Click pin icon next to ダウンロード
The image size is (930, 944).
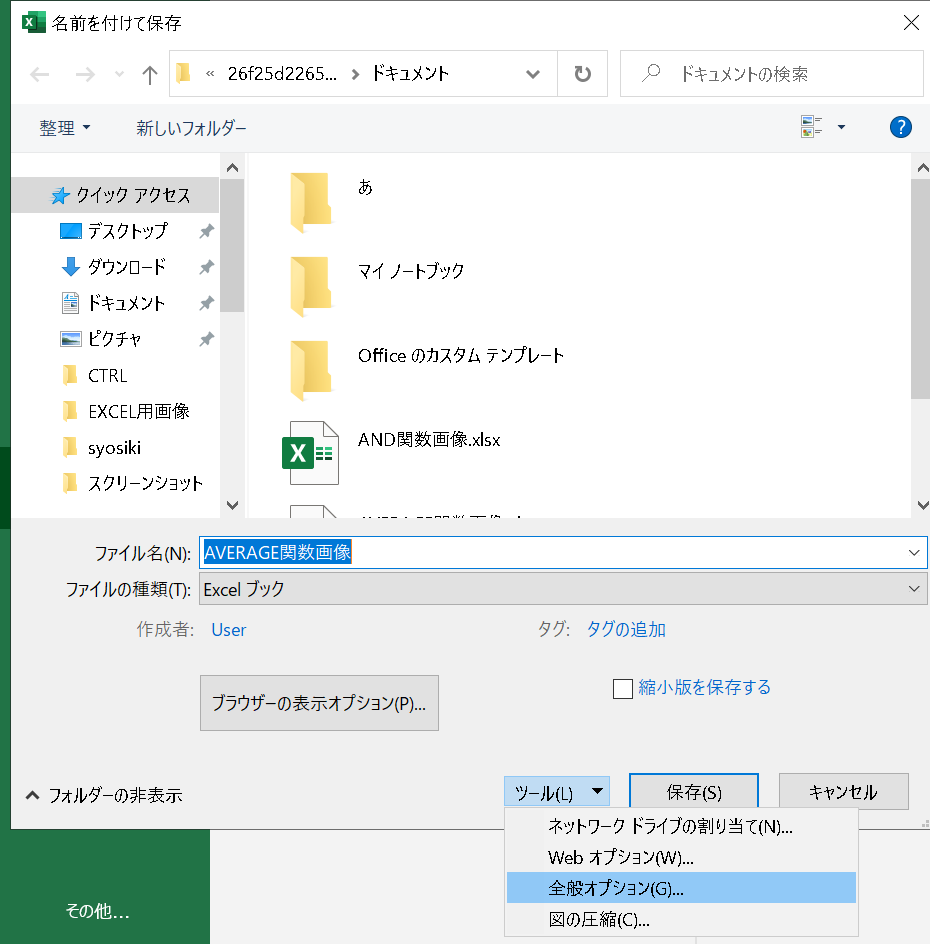point(206,267)
